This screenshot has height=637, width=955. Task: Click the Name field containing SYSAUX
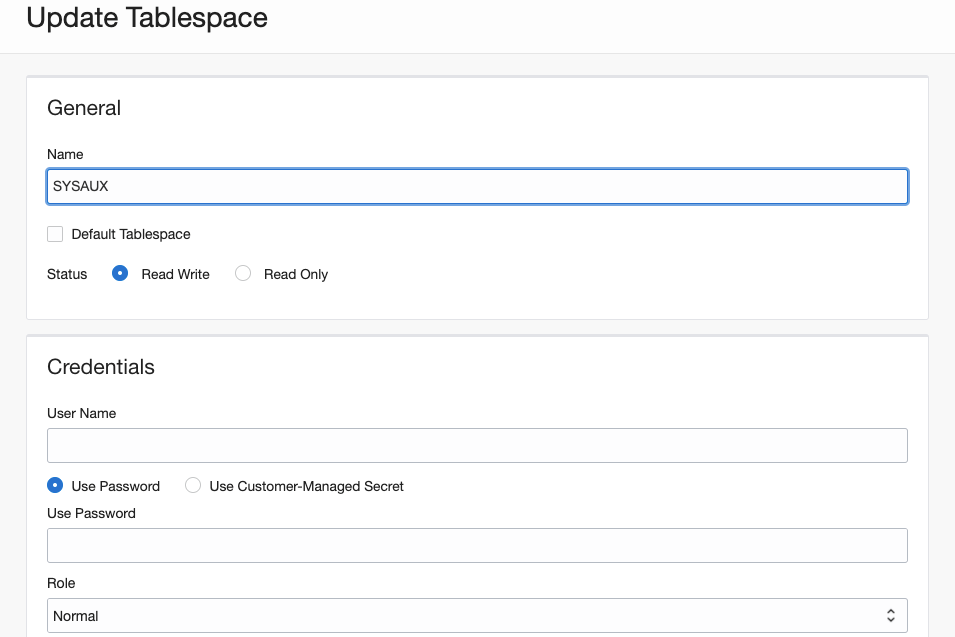477,186
